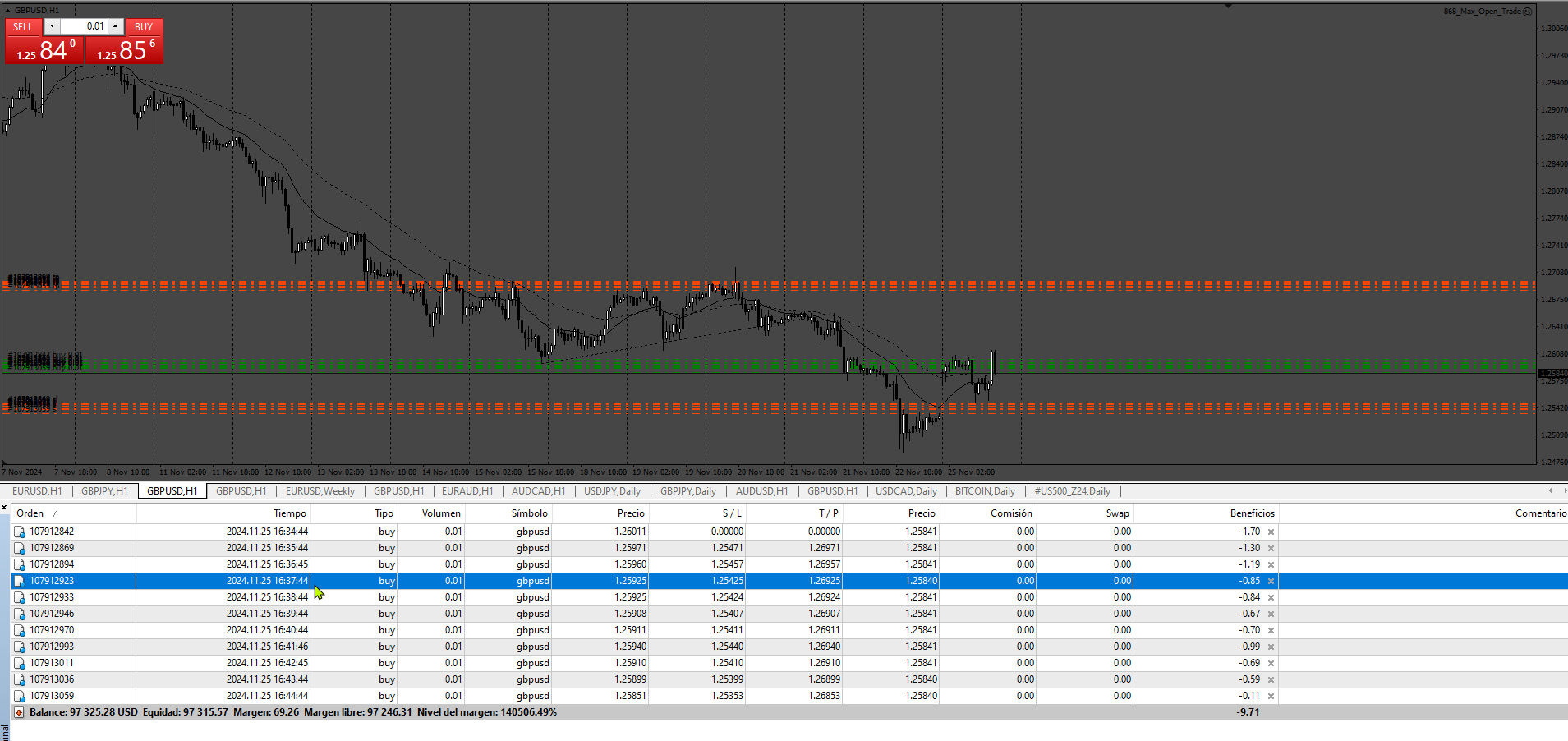Viewport: 1568px width, 741px height.
Task: Click the lot size field showing 0.01
Action: 84,26
